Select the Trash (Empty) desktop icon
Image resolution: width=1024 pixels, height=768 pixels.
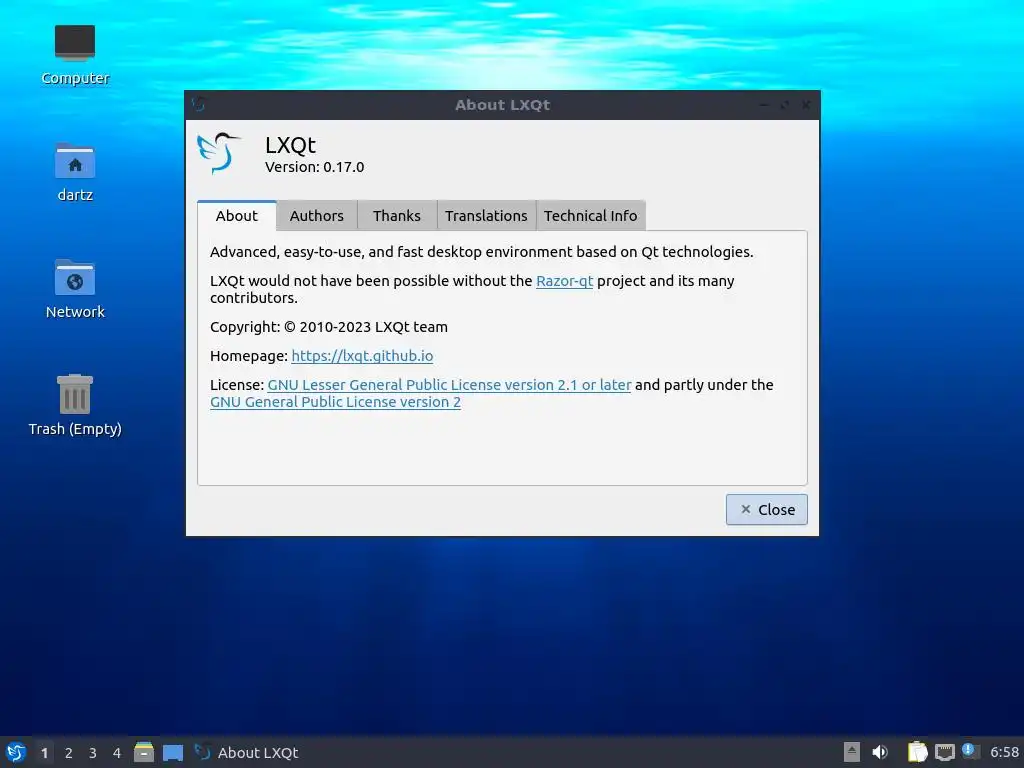coord(75,405)
